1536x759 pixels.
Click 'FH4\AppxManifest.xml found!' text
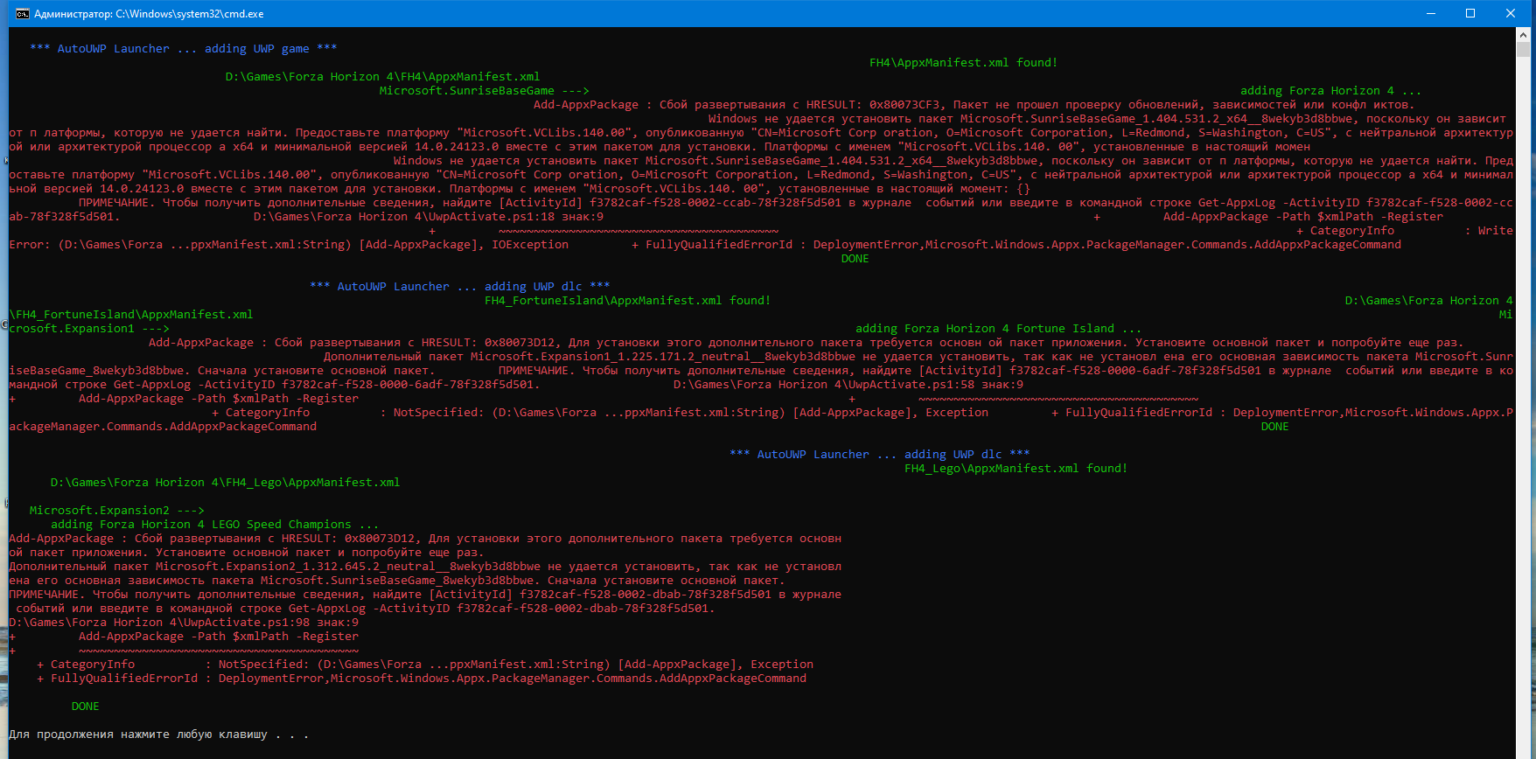tap(963, 62)
